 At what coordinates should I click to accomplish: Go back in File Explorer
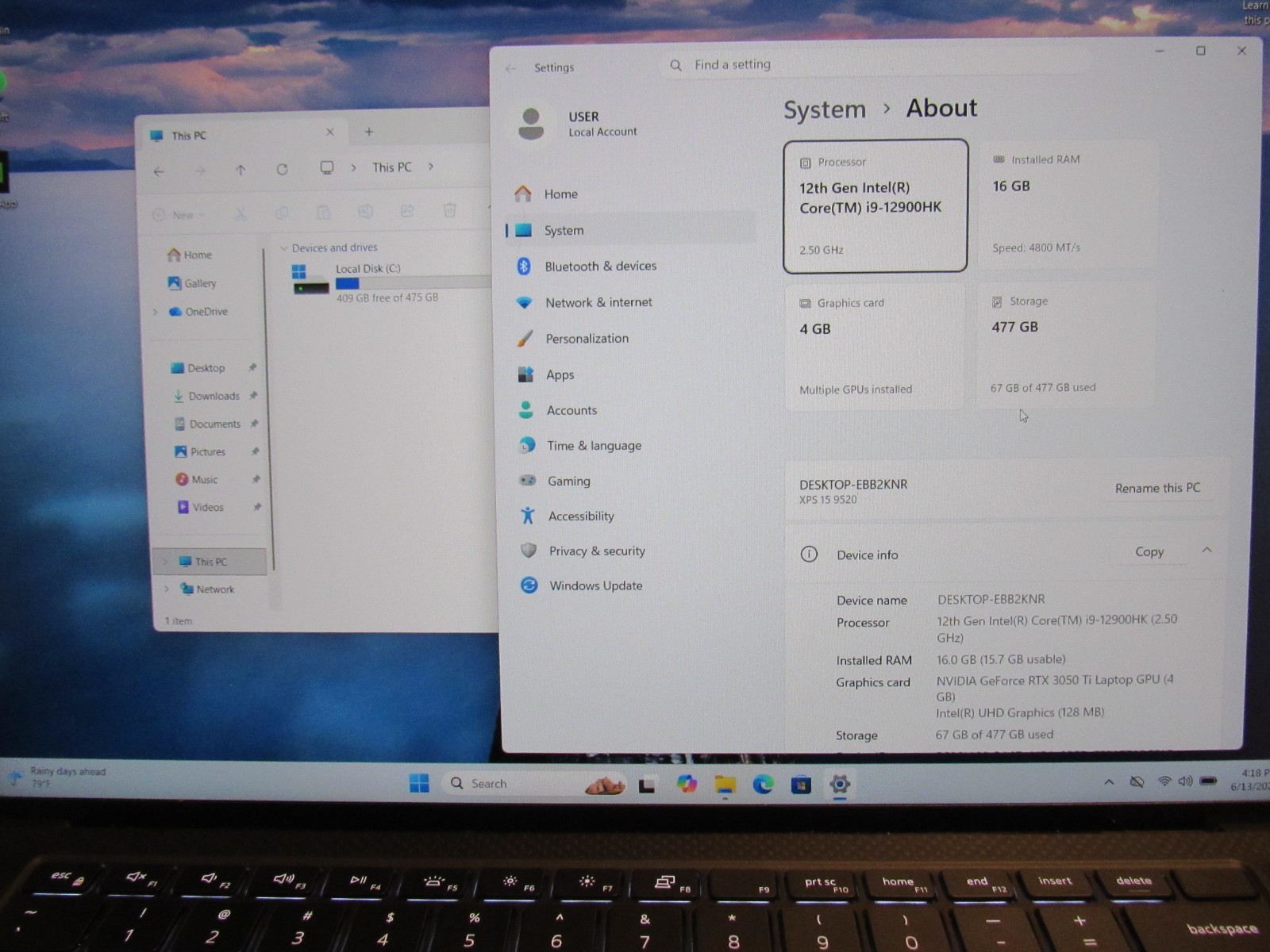pyautogui.click(x=160, y=171)
